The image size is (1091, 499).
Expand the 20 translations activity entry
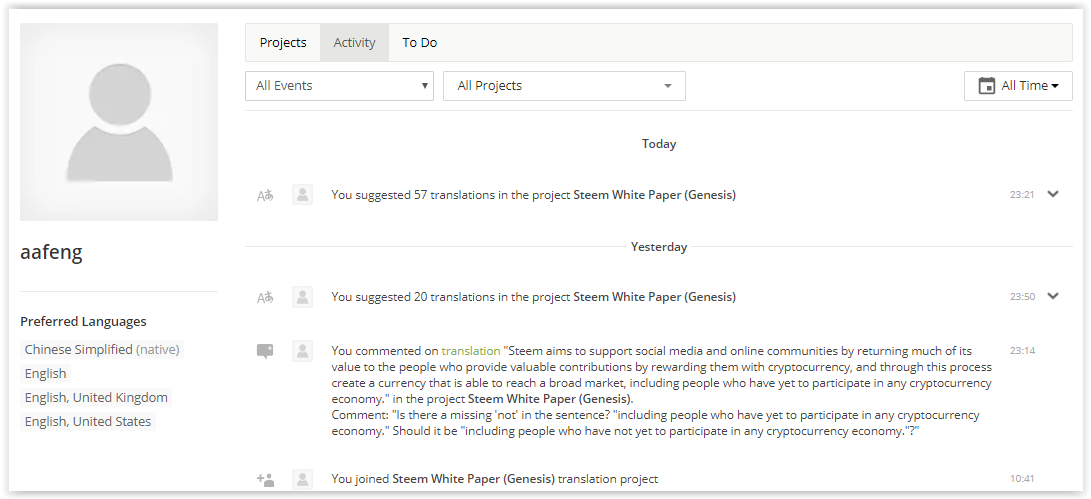click(x=1053, y=296)
